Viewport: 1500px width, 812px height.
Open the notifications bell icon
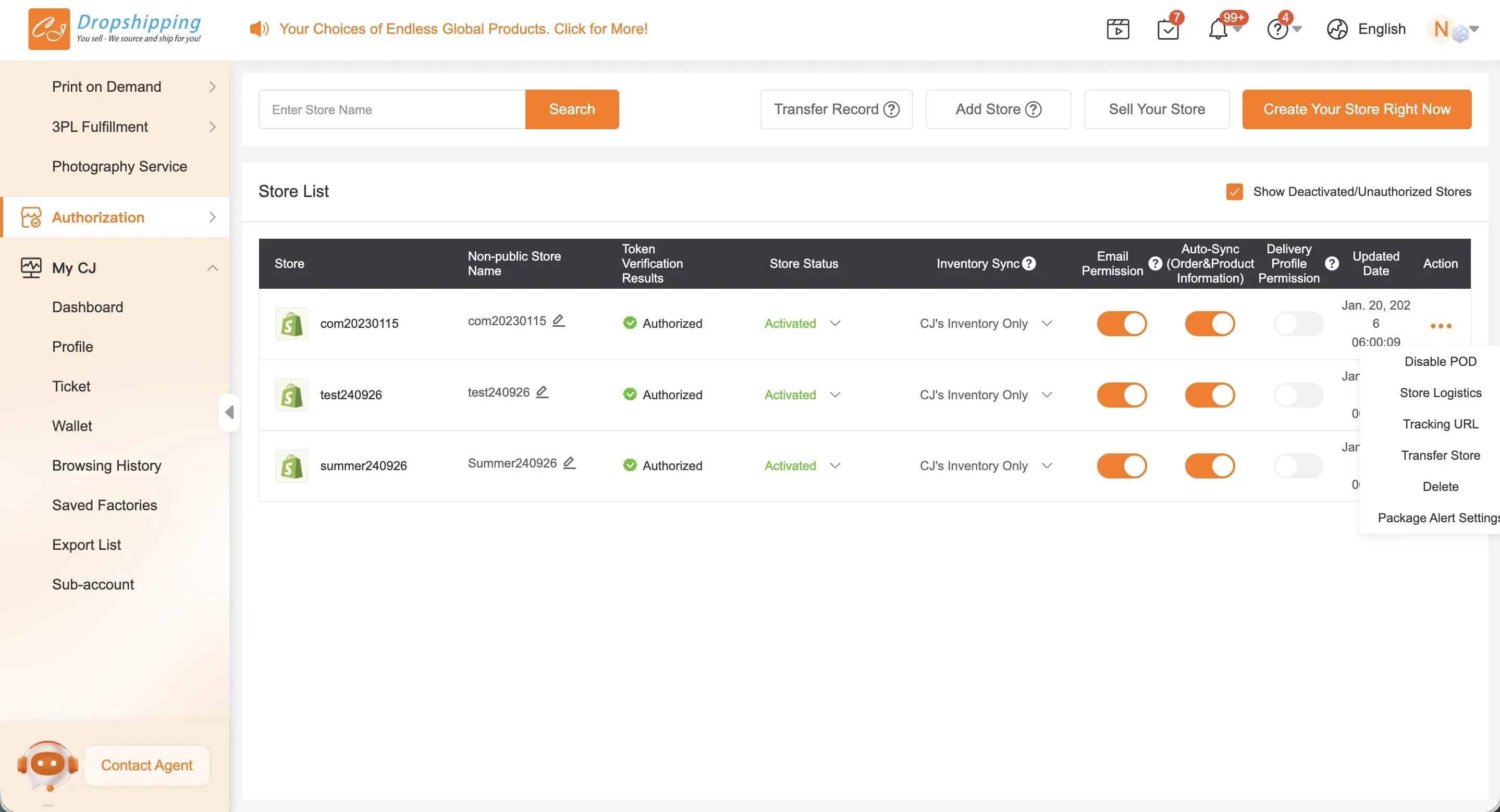(1218, 29)
